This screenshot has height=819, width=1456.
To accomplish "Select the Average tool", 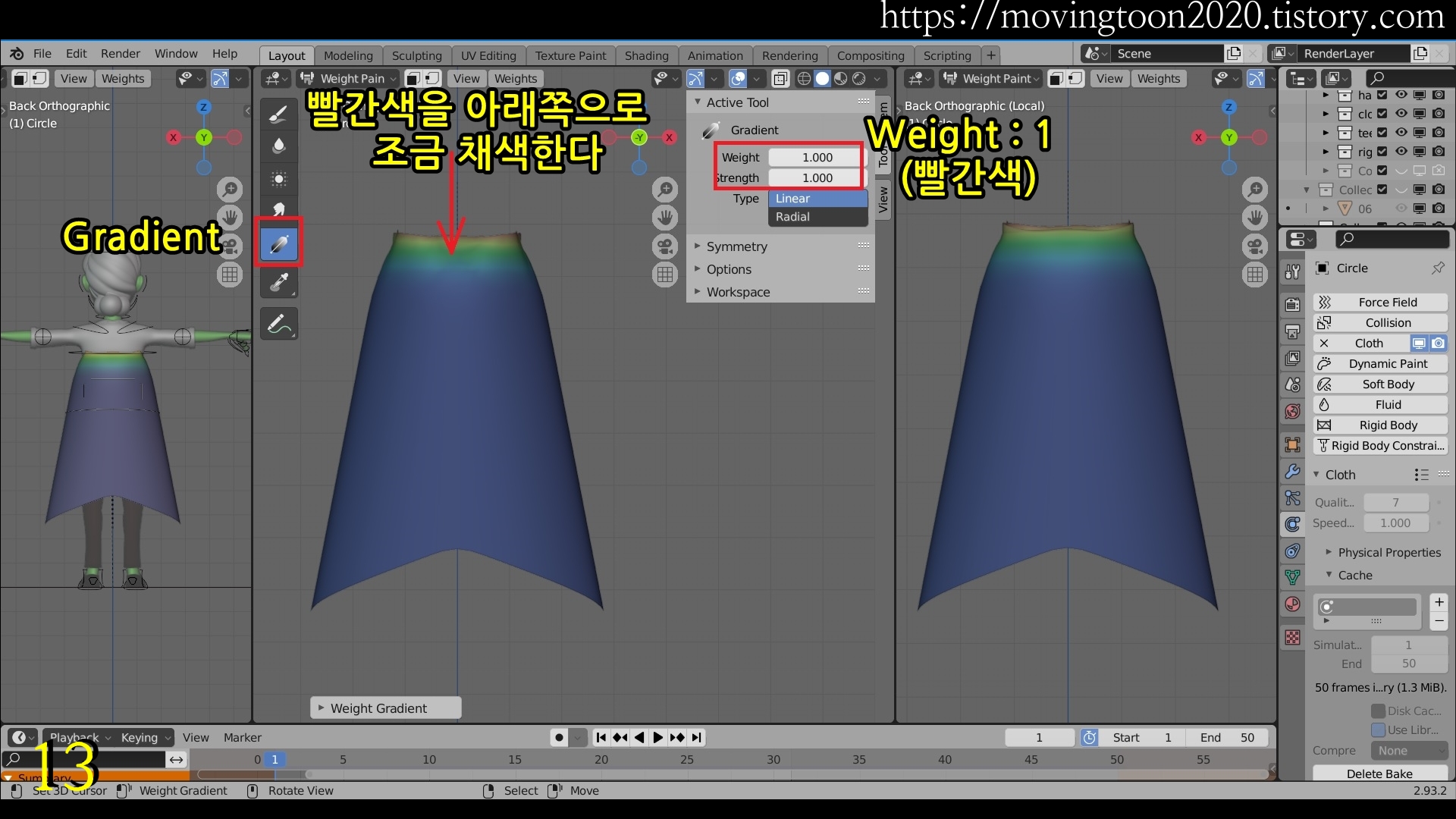I will (x=278, y=179).
